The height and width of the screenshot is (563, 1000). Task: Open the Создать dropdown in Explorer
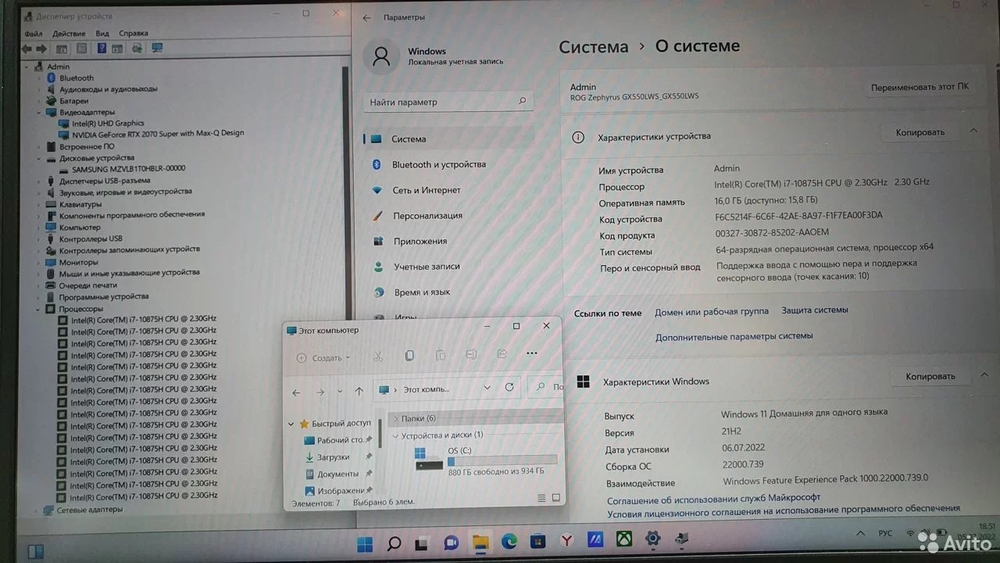pos(323,357)
